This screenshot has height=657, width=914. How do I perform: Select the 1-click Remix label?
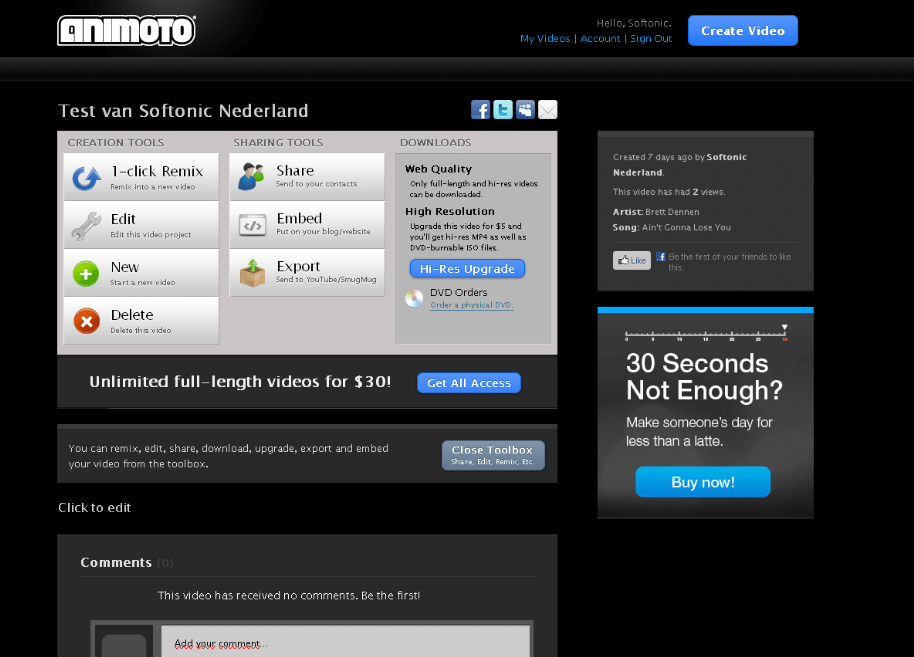(157, 171)
